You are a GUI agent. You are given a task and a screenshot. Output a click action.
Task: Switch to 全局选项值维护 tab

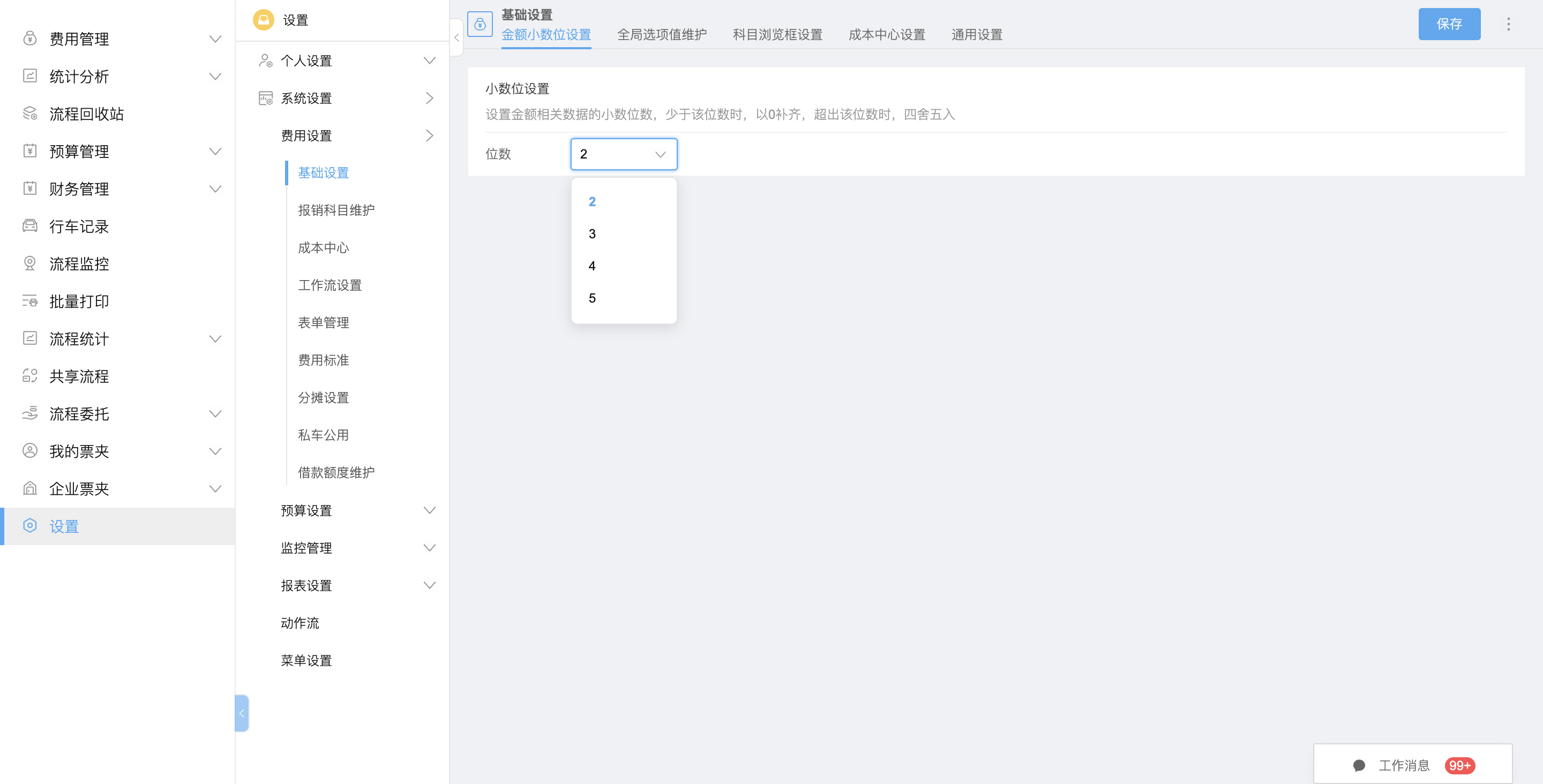[662, 35]
